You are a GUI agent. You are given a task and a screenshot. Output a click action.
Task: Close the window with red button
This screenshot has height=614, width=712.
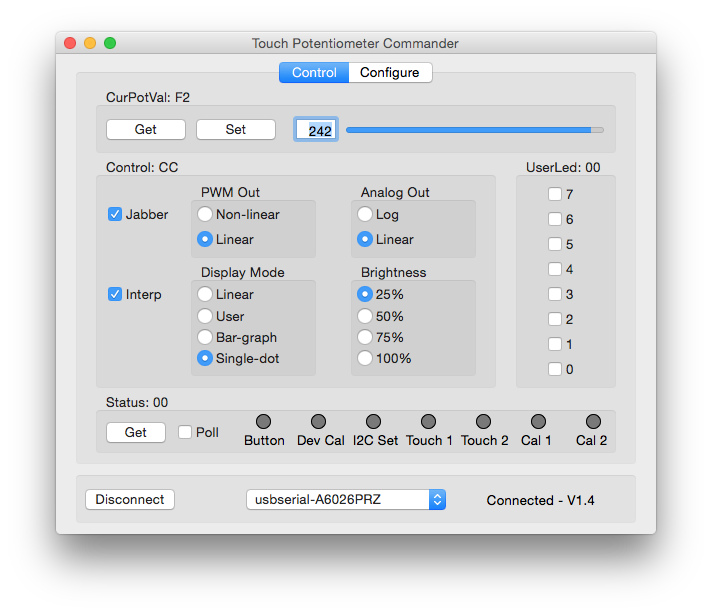tap(70, 43)
